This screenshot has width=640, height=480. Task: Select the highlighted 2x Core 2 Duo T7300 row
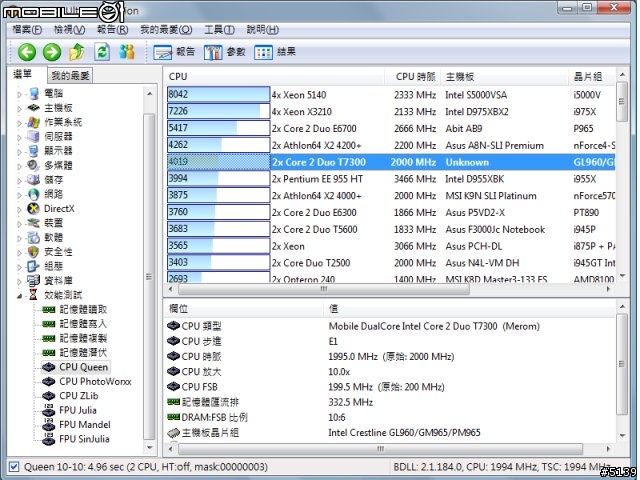(x=391, y=162)
